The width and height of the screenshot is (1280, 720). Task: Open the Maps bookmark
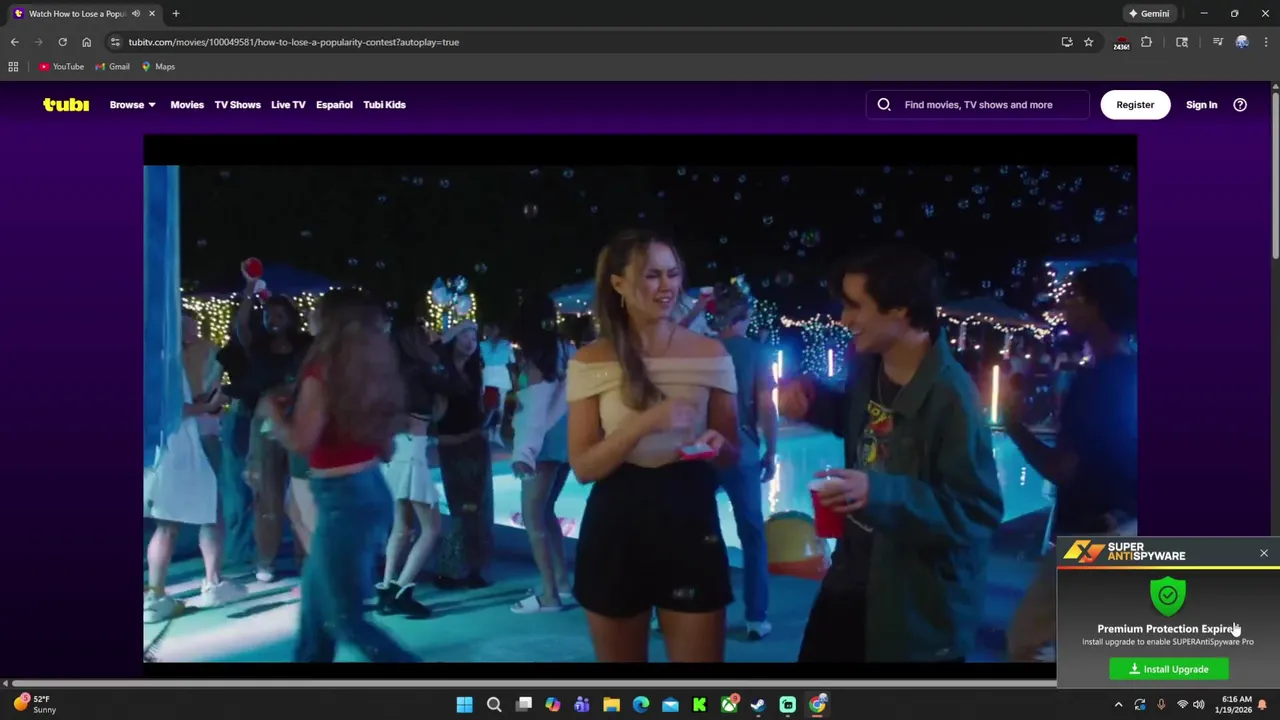point(158,67)
